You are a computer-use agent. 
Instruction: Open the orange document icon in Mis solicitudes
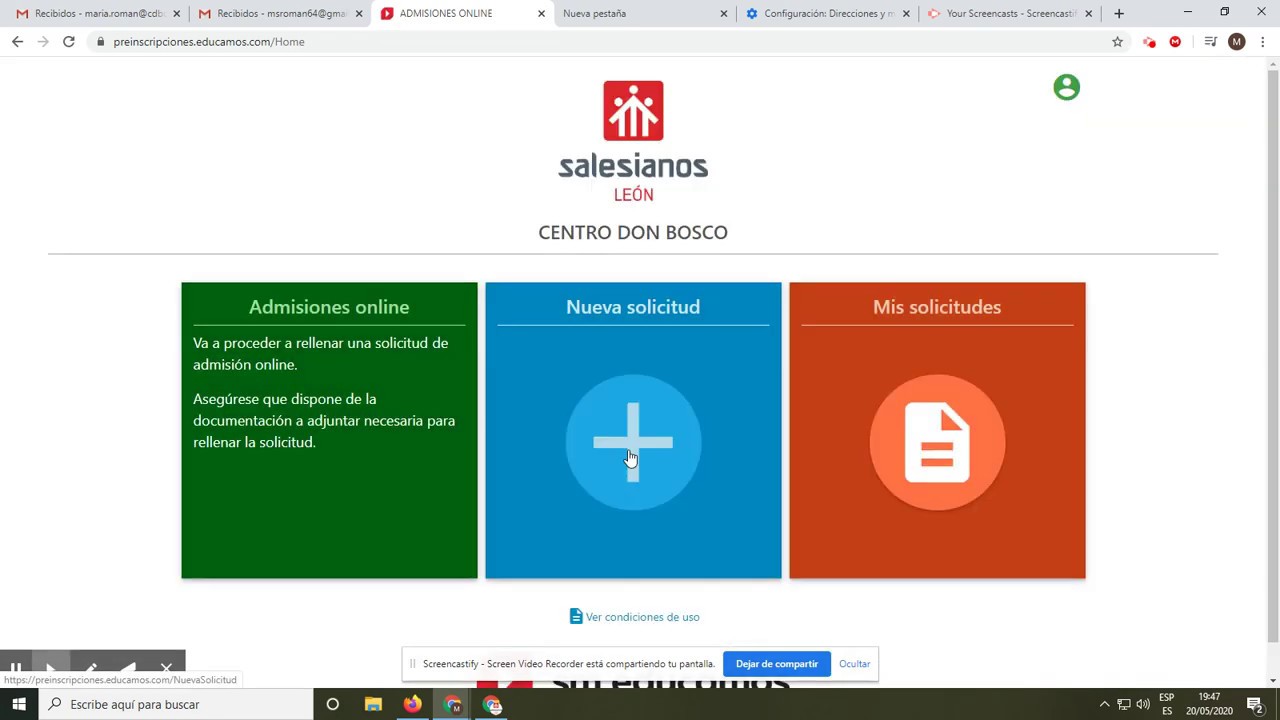937,442
